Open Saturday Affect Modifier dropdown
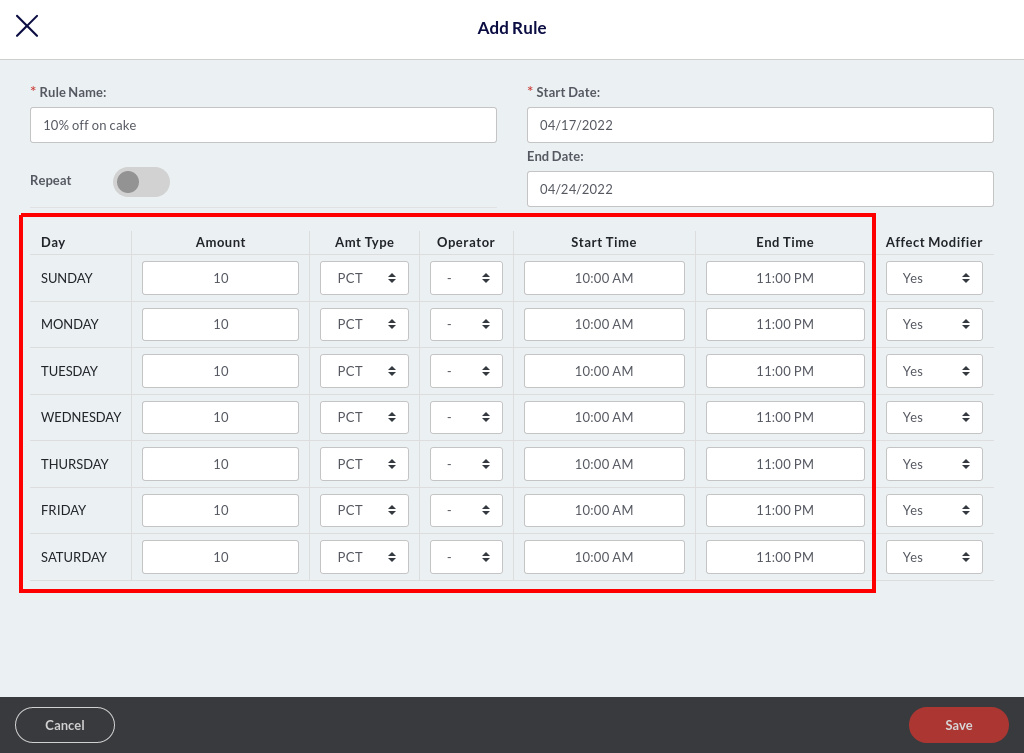1024x753 pixels. point(933,557)
